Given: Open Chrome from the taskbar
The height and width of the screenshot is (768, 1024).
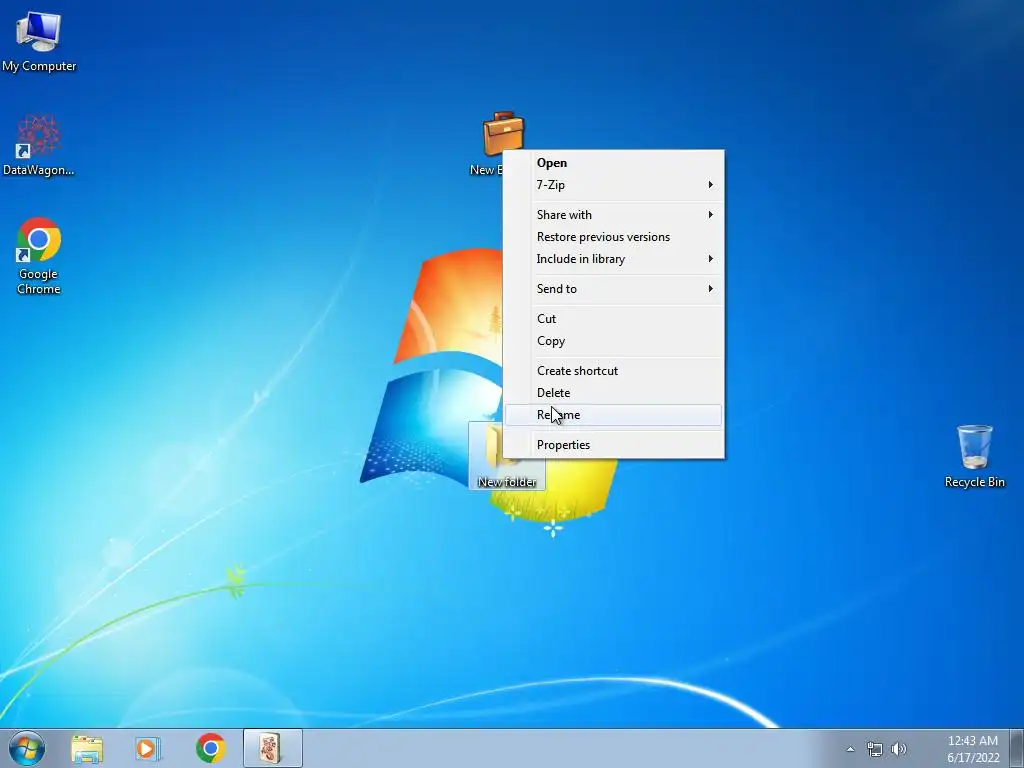Looking at the screenshot, I should click(210, 748).
